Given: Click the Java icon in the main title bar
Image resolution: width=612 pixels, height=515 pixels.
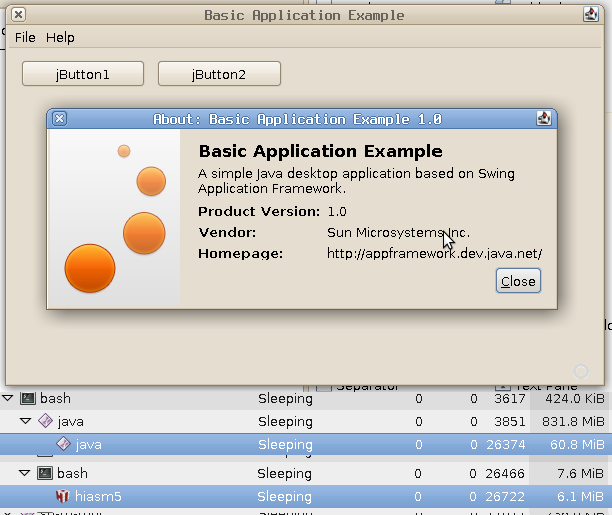Looking at the screenshot, I should [591, 15].
